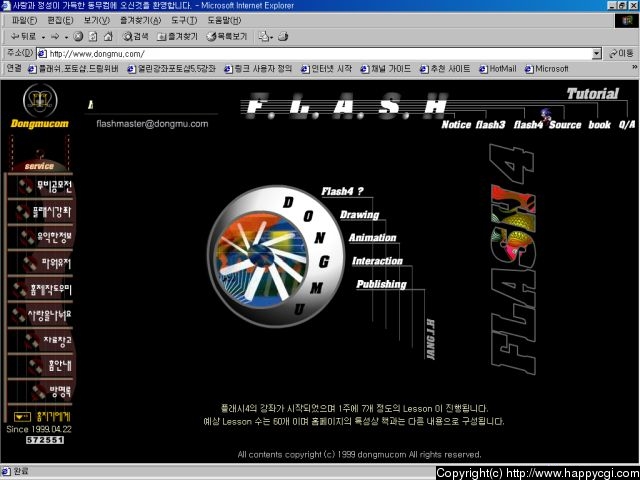Screen dimensions: 640x480
Task: Open the Interaction lesson link
Action: [378, 261]
